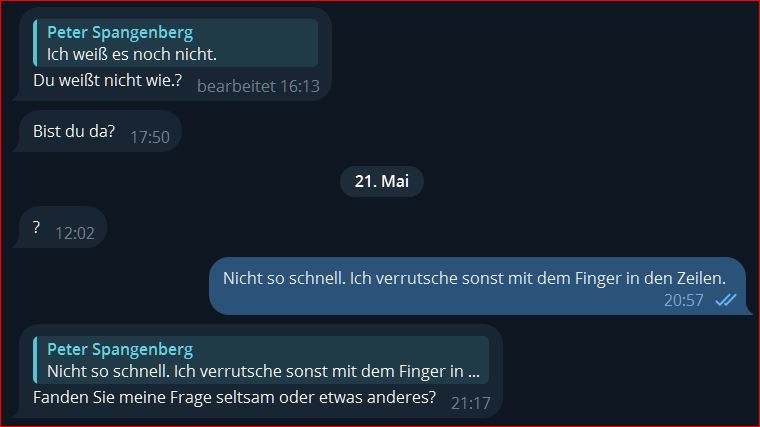Click teal bar of bottom reply quote
Screen dimensions: 760x427
click(35, 360)
